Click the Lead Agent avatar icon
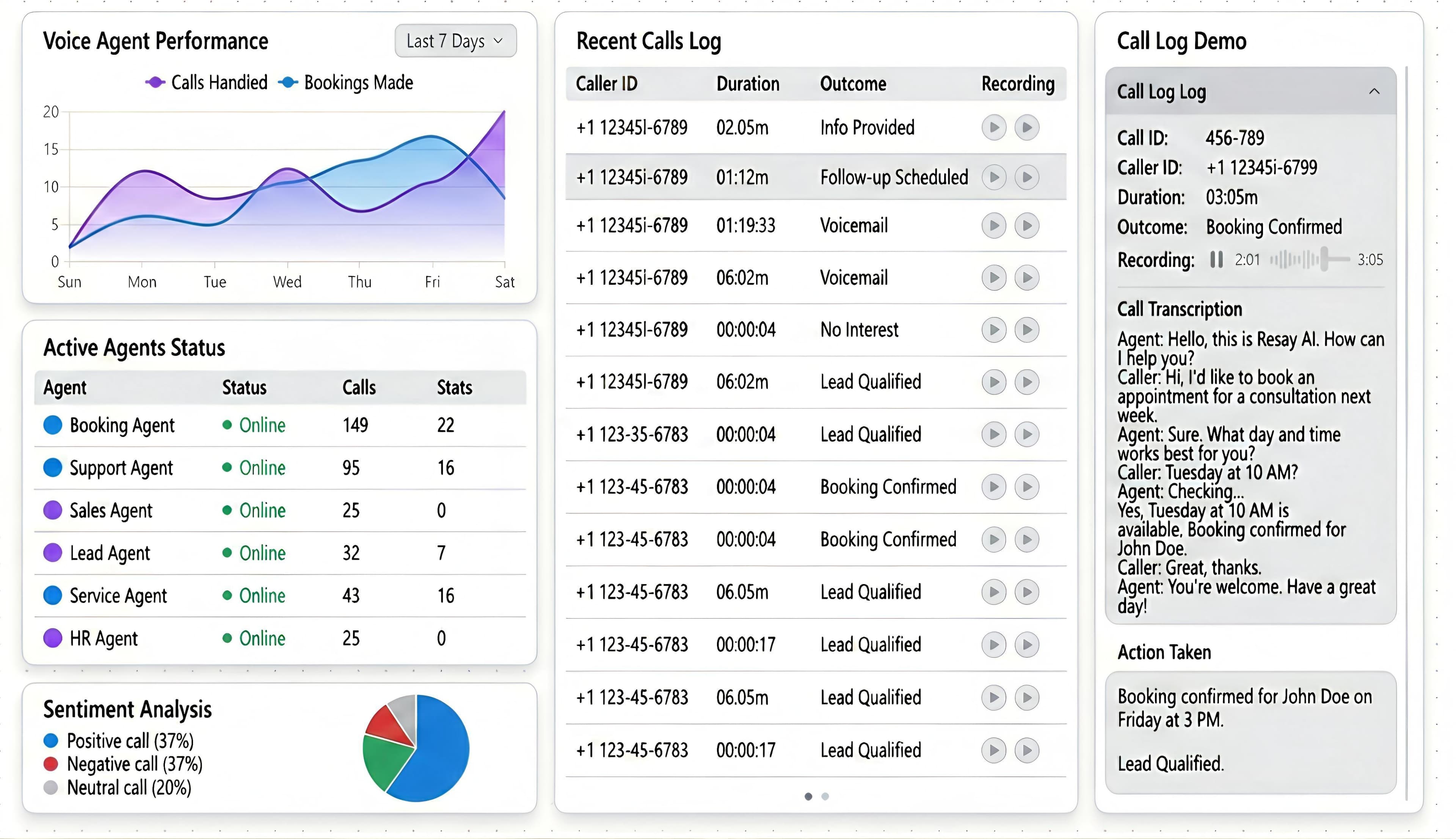This screenshot has width=1456, height=839. [x=53, y=553]
